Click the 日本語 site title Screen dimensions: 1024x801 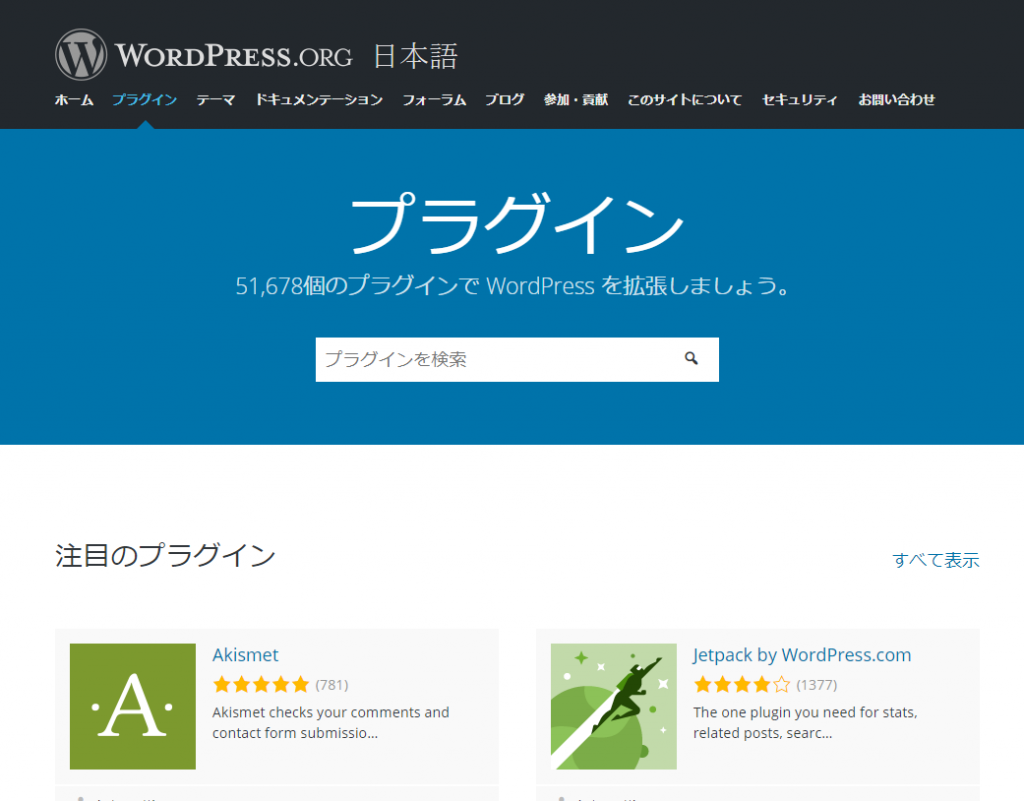(416, 56)
